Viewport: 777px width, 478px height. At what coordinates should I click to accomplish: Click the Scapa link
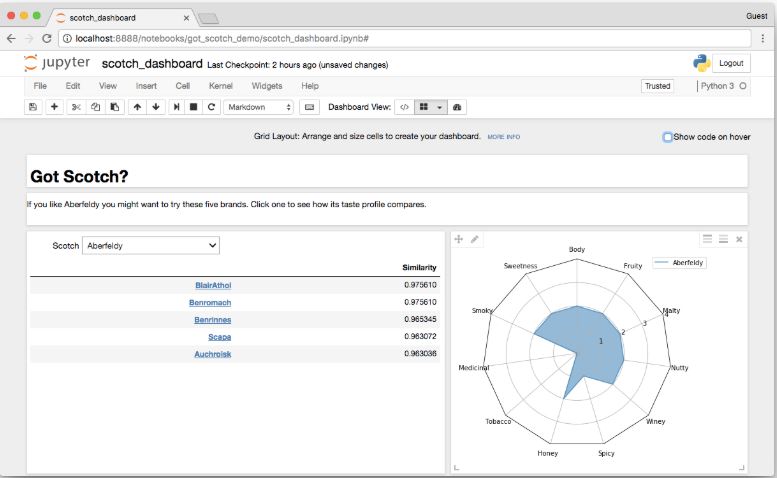pos(220,337)
